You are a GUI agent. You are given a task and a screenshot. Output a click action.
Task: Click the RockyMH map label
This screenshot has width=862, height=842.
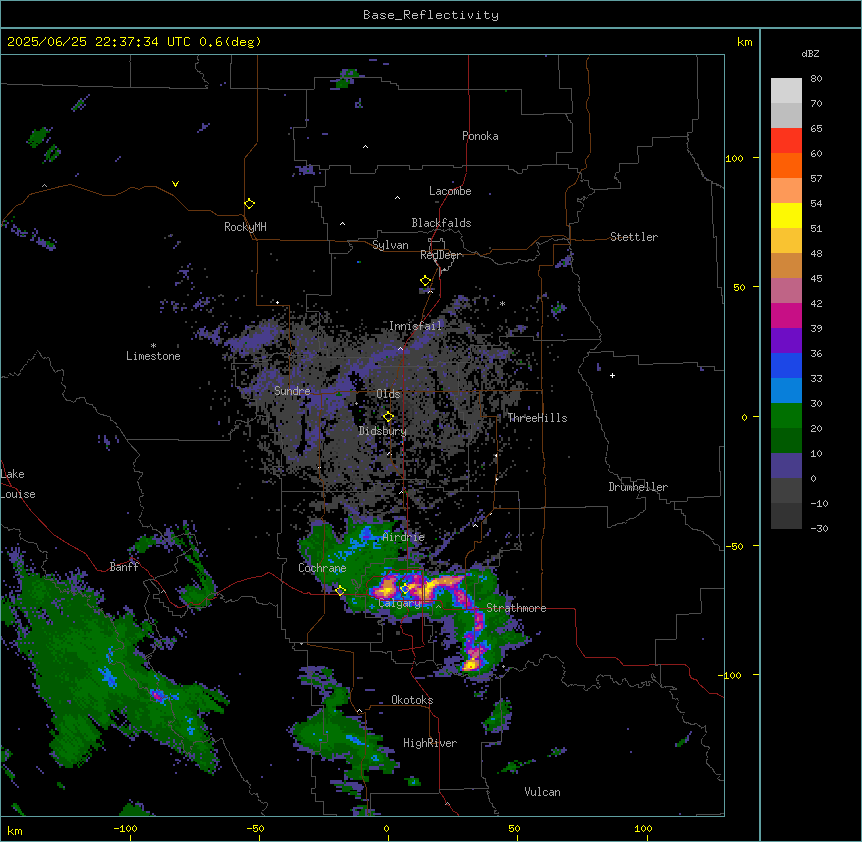pos(245,227)
